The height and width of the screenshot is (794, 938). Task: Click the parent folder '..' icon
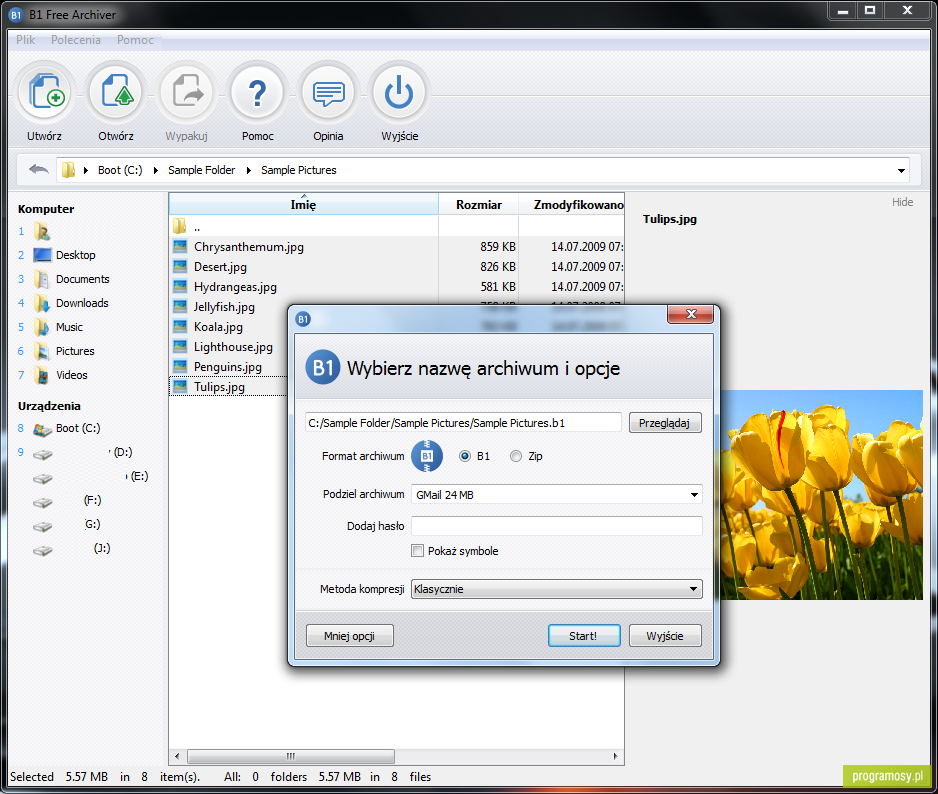point(179,226)
